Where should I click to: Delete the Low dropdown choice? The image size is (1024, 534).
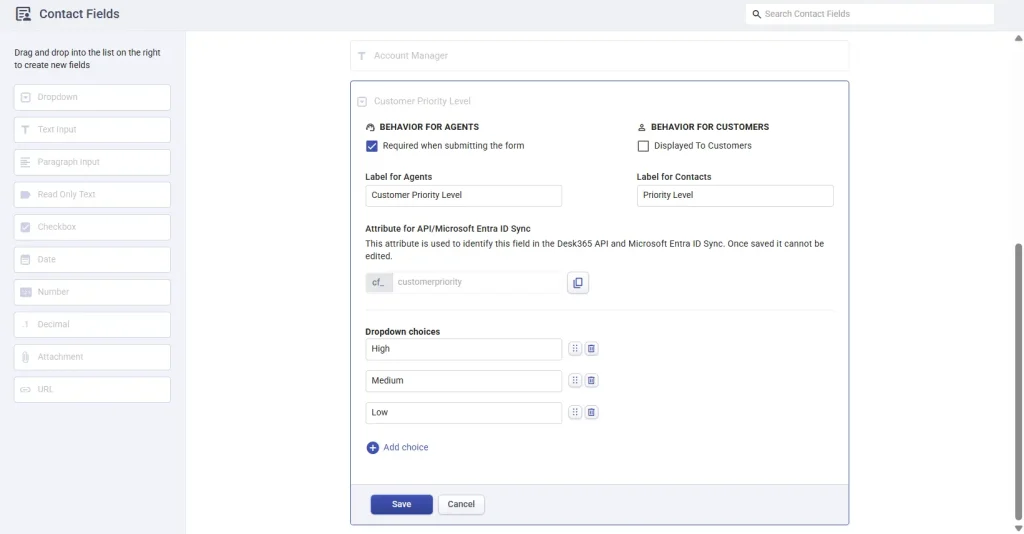(x=591, y=412)
